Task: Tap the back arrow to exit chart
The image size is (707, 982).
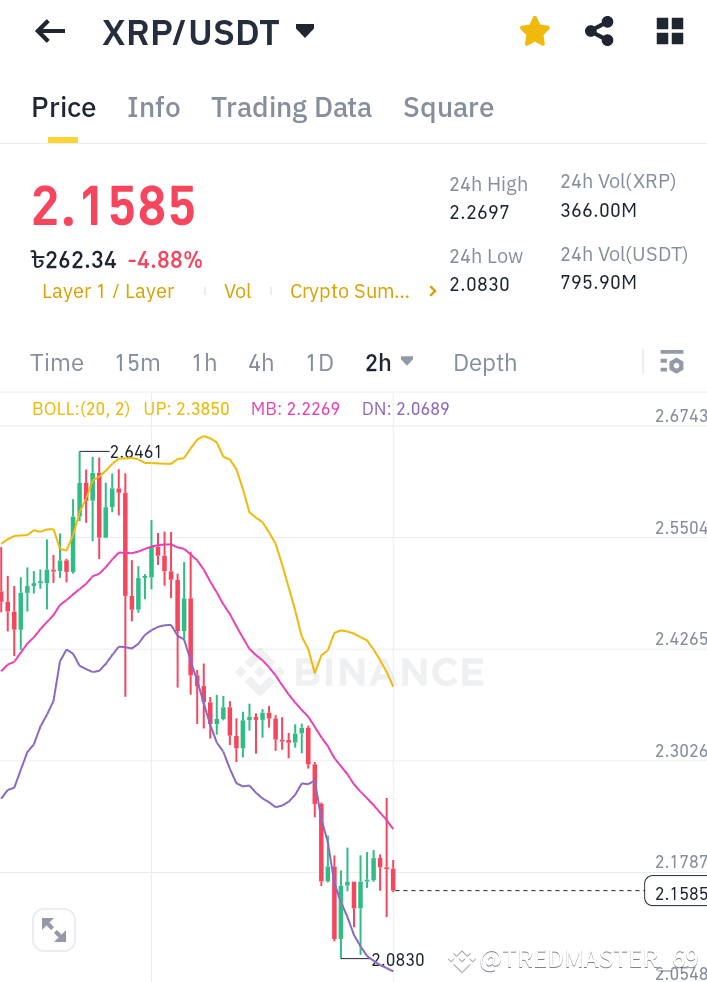Action: (x=48, y=31)
